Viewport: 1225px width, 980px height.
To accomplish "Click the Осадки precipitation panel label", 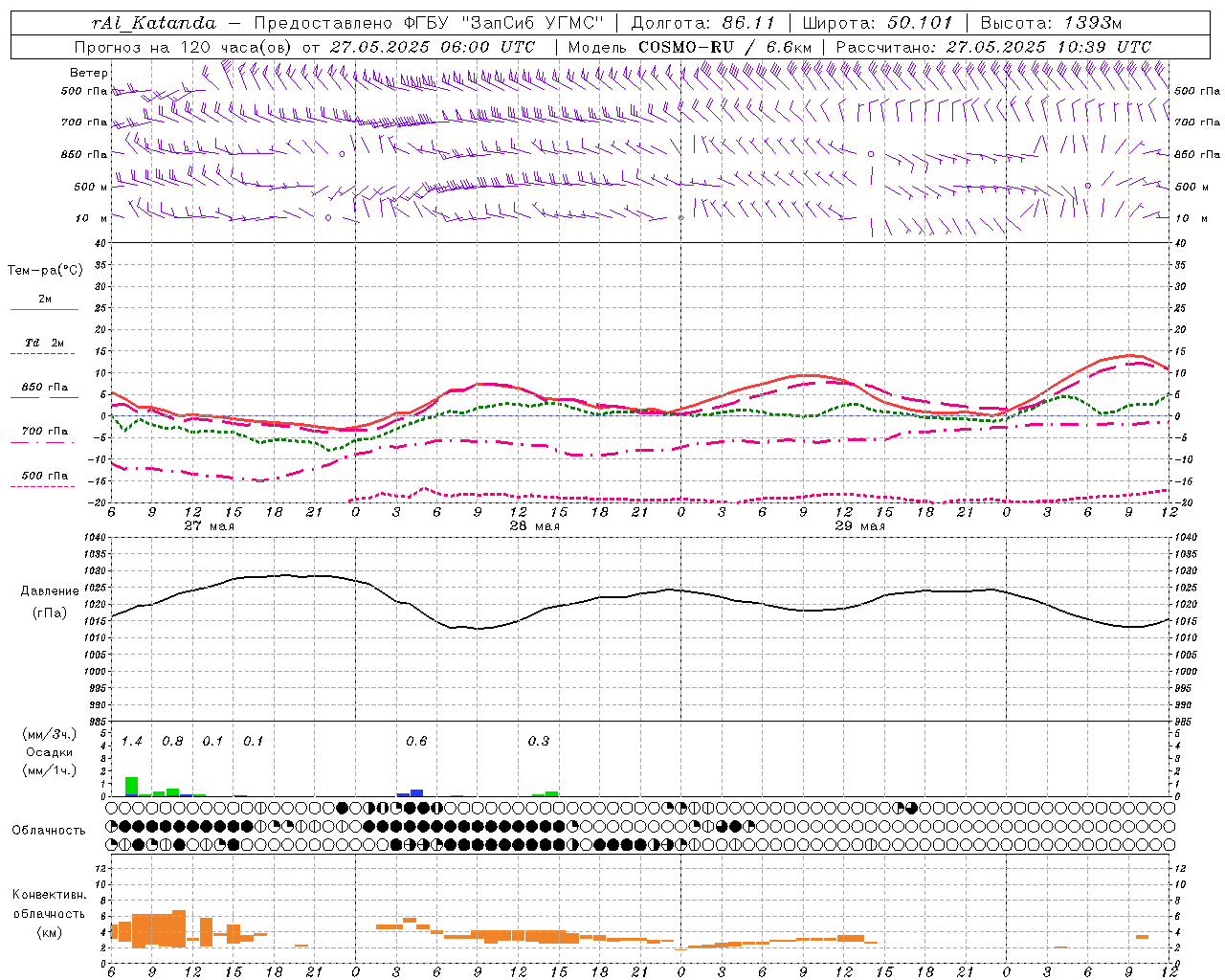I will [x=49, y=752].
